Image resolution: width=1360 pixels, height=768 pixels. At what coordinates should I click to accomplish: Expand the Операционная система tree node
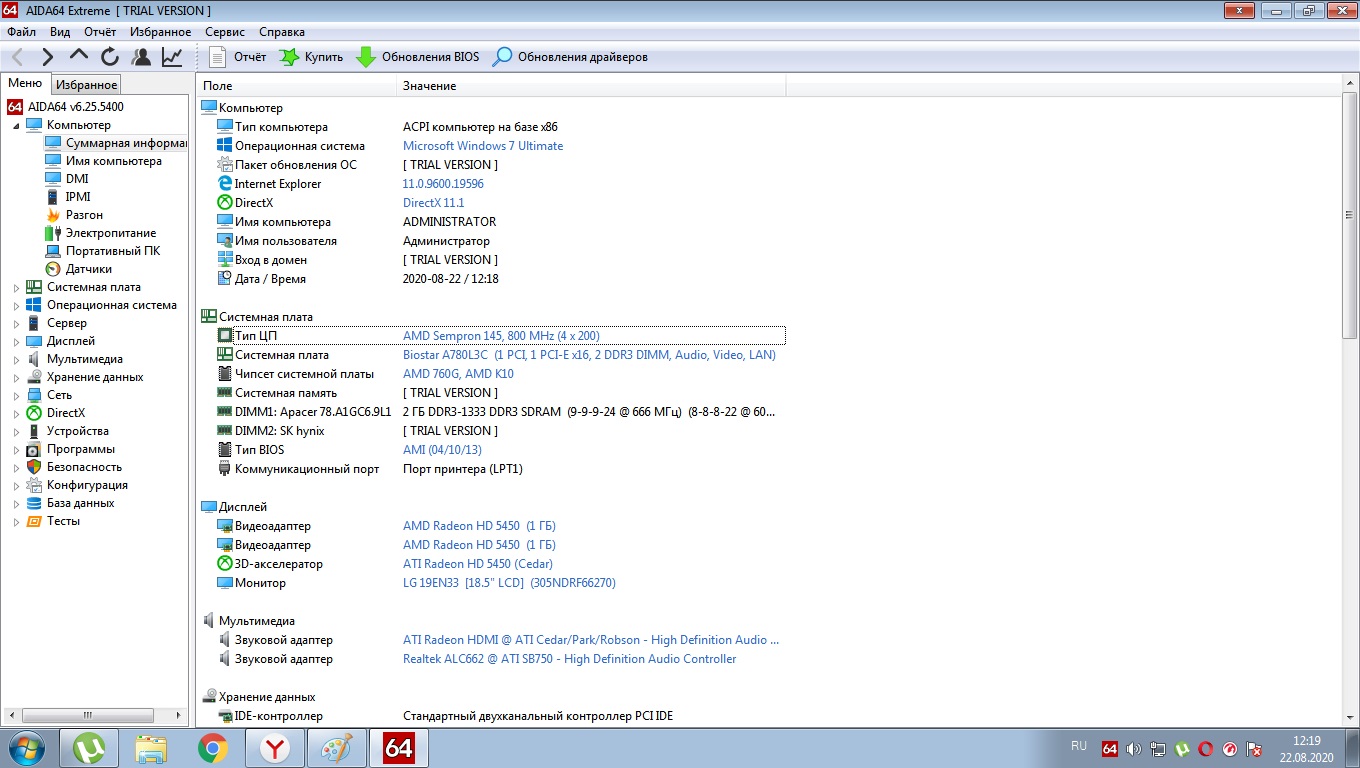(16, 305)
